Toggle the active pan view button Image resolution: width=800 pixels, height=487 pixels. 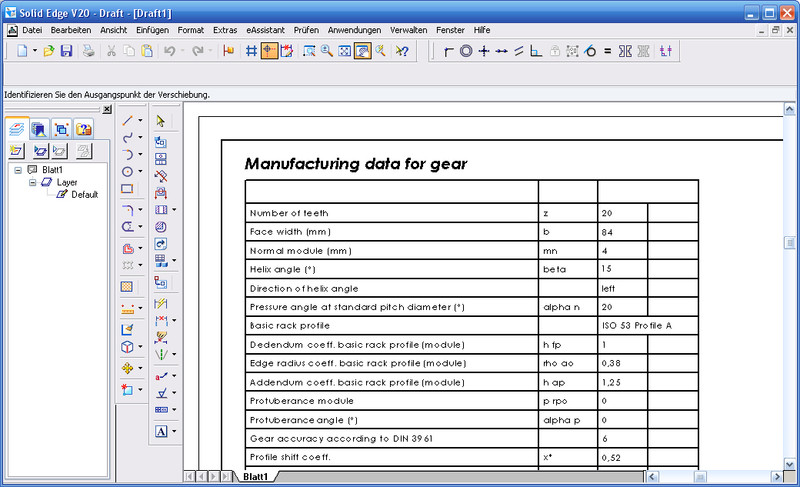coord(362,51)
